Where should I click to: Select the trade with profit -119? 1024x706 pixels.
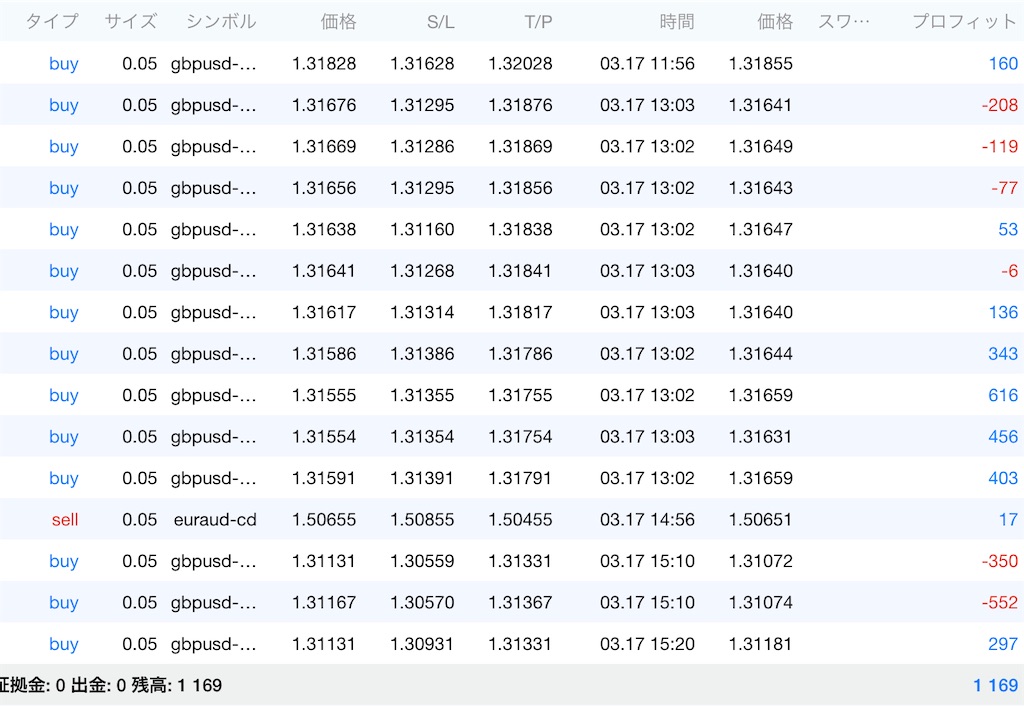(512, 146)
